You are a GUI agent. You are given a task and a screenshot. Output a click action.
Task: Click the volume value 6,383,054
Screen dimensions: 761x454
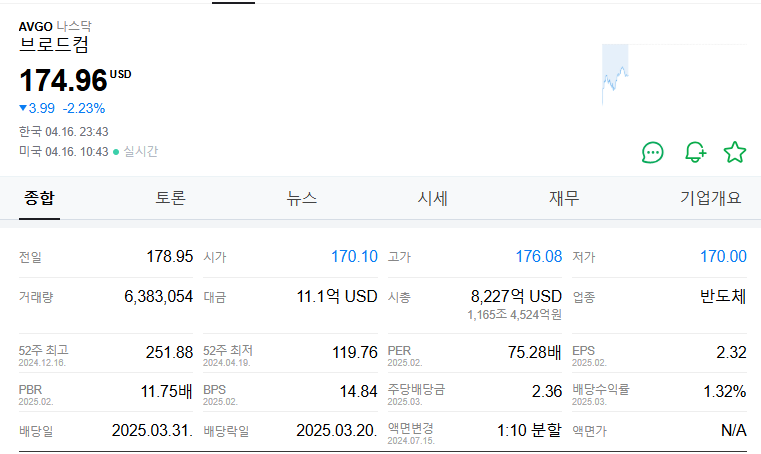159,296
